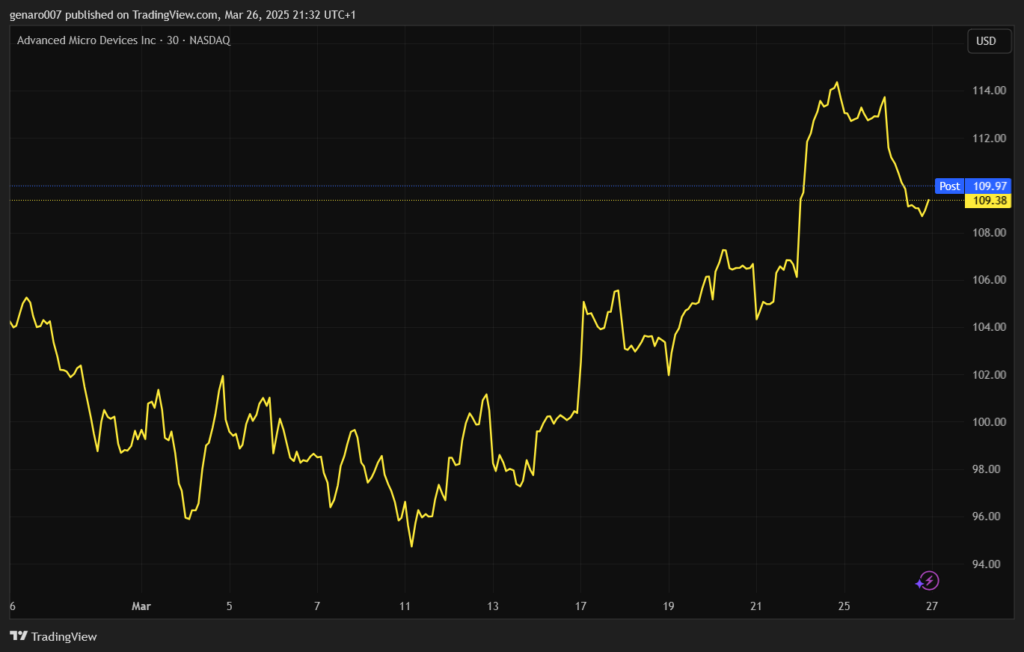Open the USD currency selector
This screenshot has height=652, width=1024.
pyautogui.click(x=985, y=41)
